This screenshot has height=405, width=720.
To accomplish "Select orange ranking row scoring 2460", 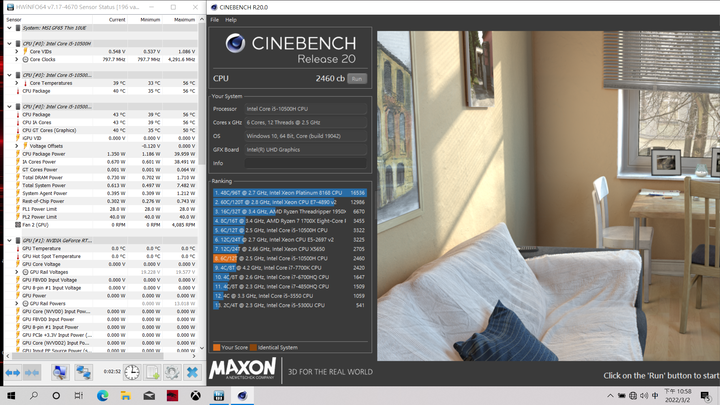I will click(x=290, y=259).
